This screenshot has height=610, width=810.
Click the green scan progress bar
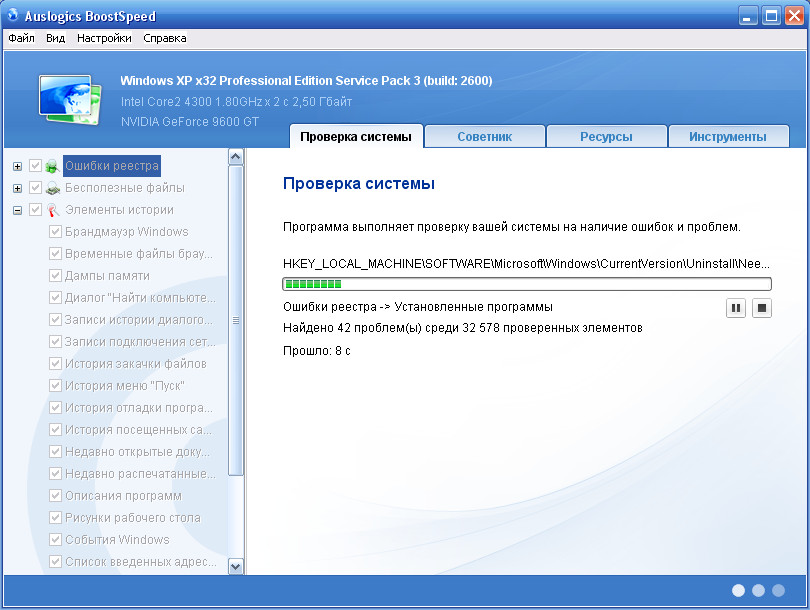527,284
